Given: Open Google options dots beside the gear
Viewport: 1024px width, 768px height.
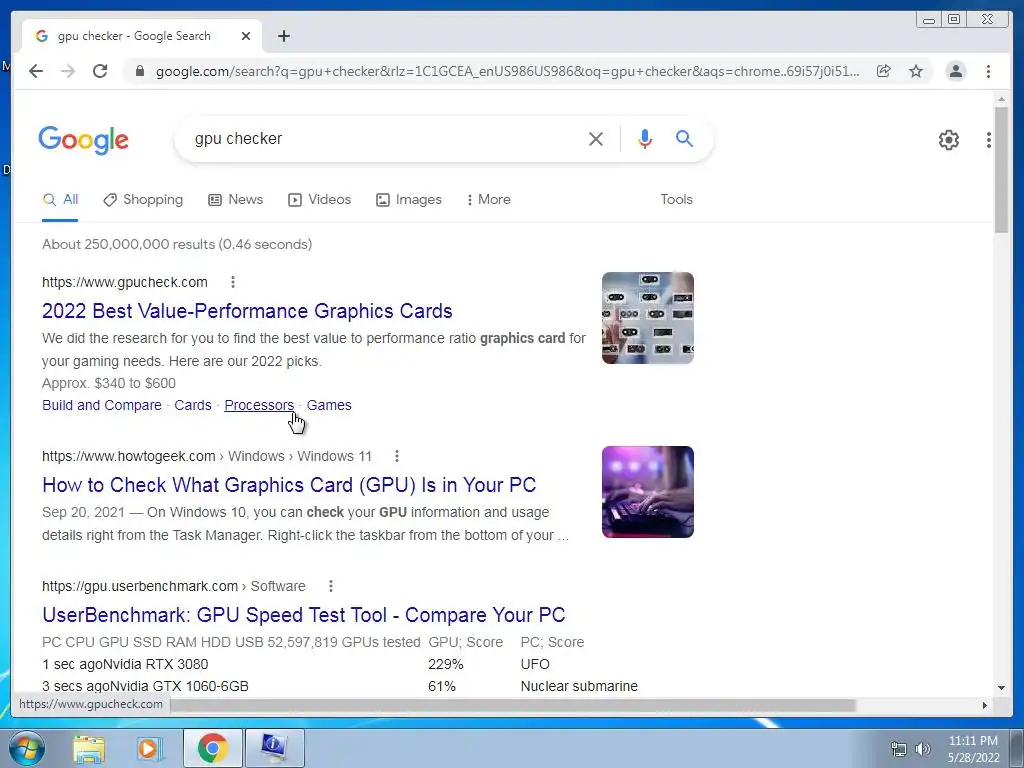Looking at the screenshot, I should point(989,140).
